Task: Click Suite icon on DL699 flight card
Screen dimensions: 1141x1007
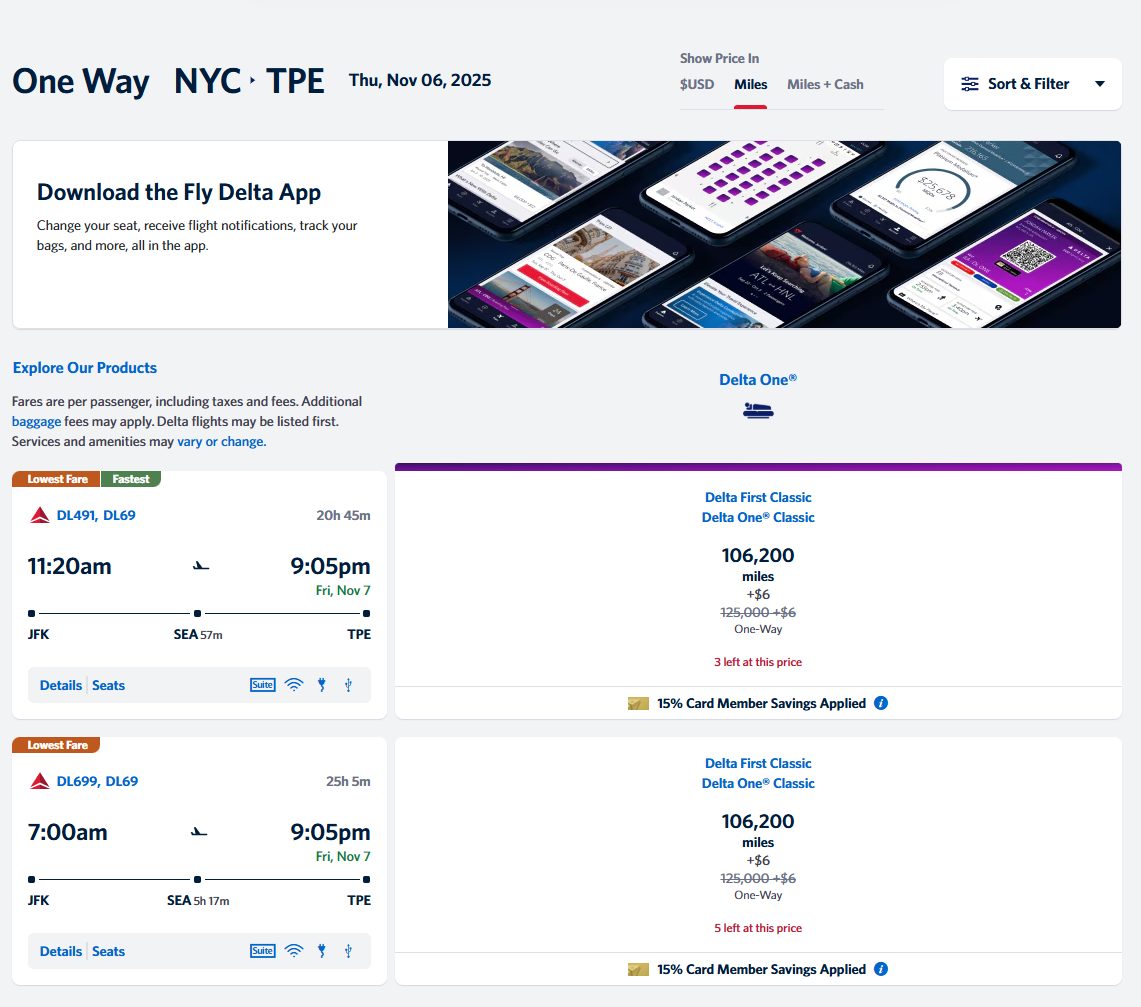Action: (x=262, y=951)
